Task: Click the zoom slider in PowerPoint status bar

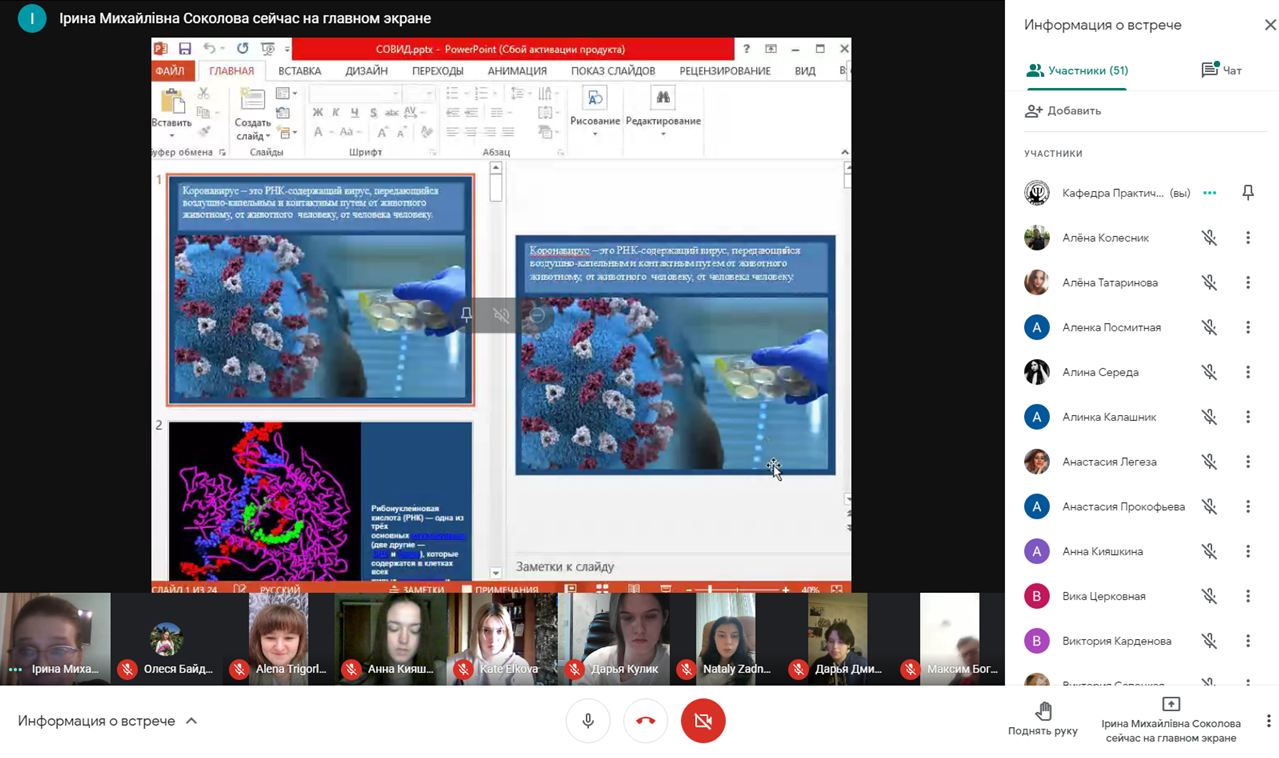Action: click(737, 590)
